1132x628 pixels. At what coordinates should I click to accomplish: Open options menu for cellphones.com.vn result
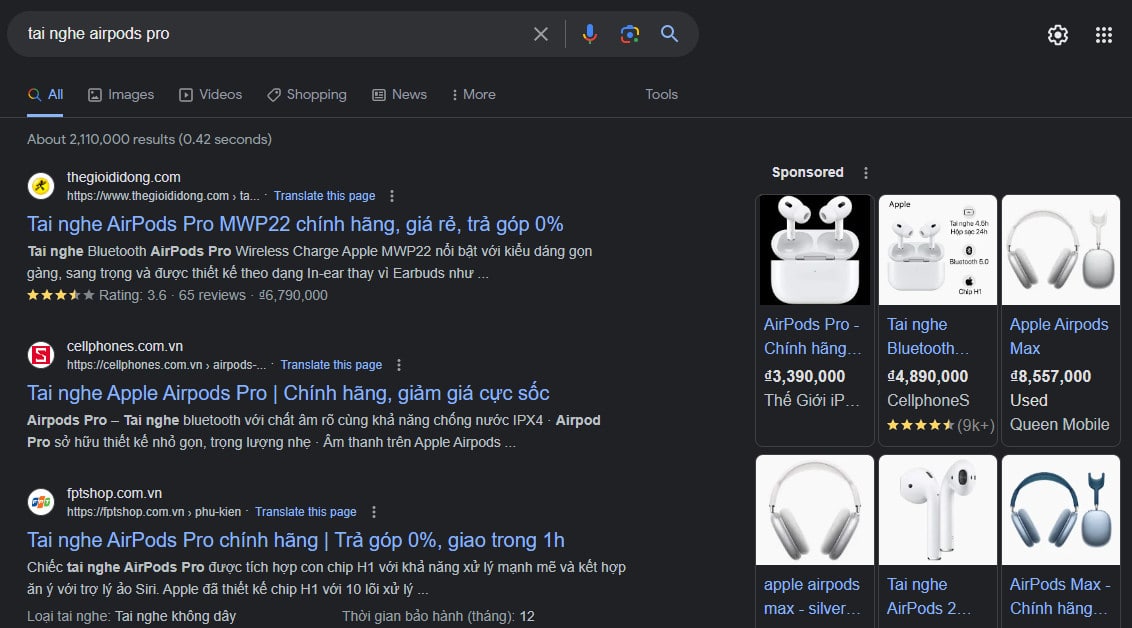(399, 365)
